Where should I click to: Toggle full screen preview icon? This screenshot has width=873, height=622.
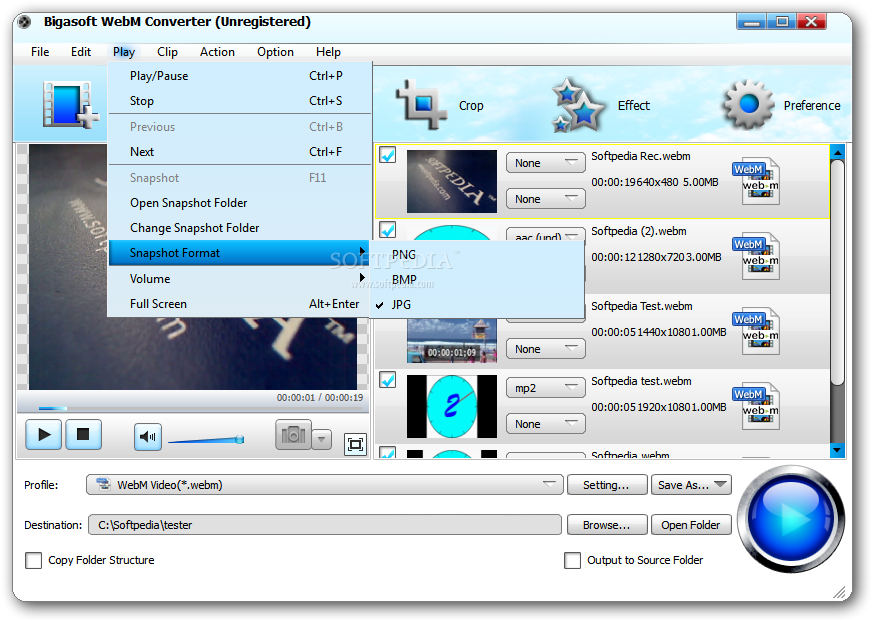tap(355, 444)
